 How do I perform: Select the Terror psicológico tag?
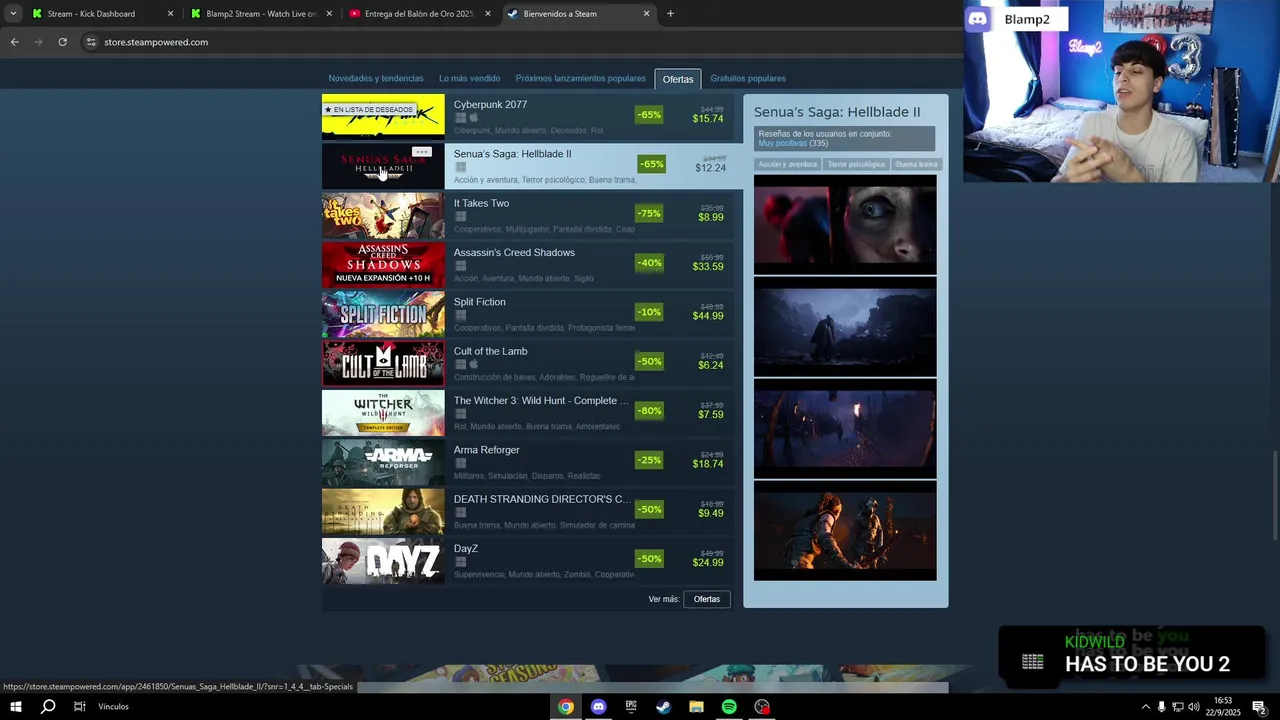pyautogui.click(x=856, y=164)
